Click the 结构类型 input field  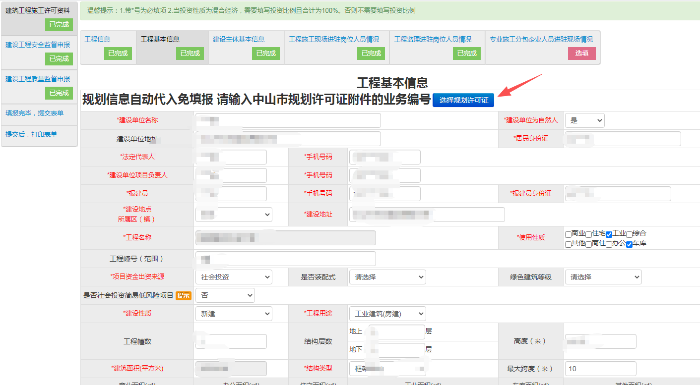(387, 368)
